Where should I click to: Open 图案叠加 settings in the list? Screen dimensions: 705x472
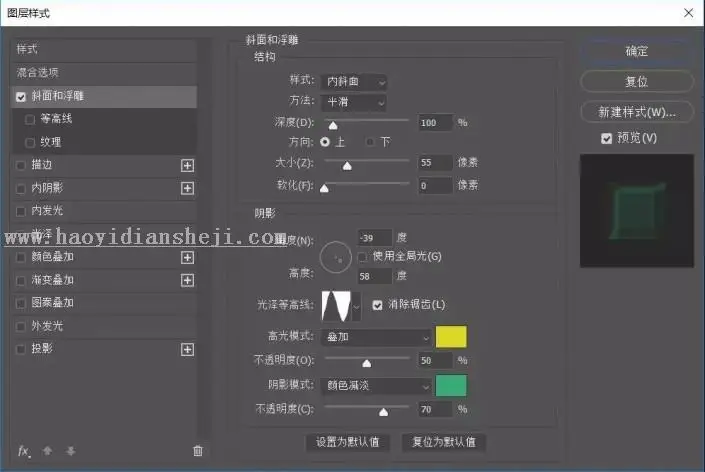pyautogui.click(x=53, y=303)
